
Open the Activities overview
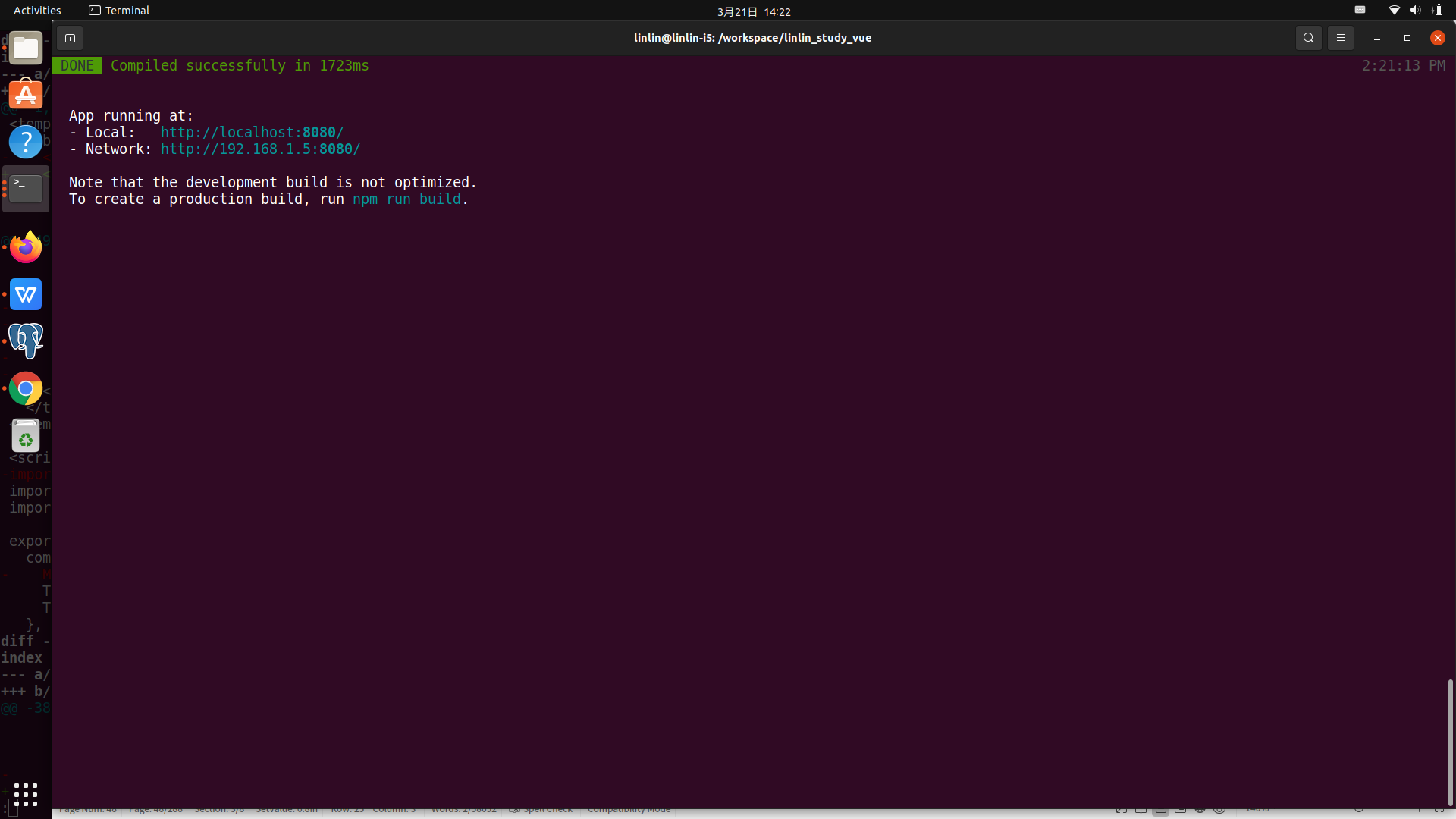pyautogui.click(x=37, y=11)
